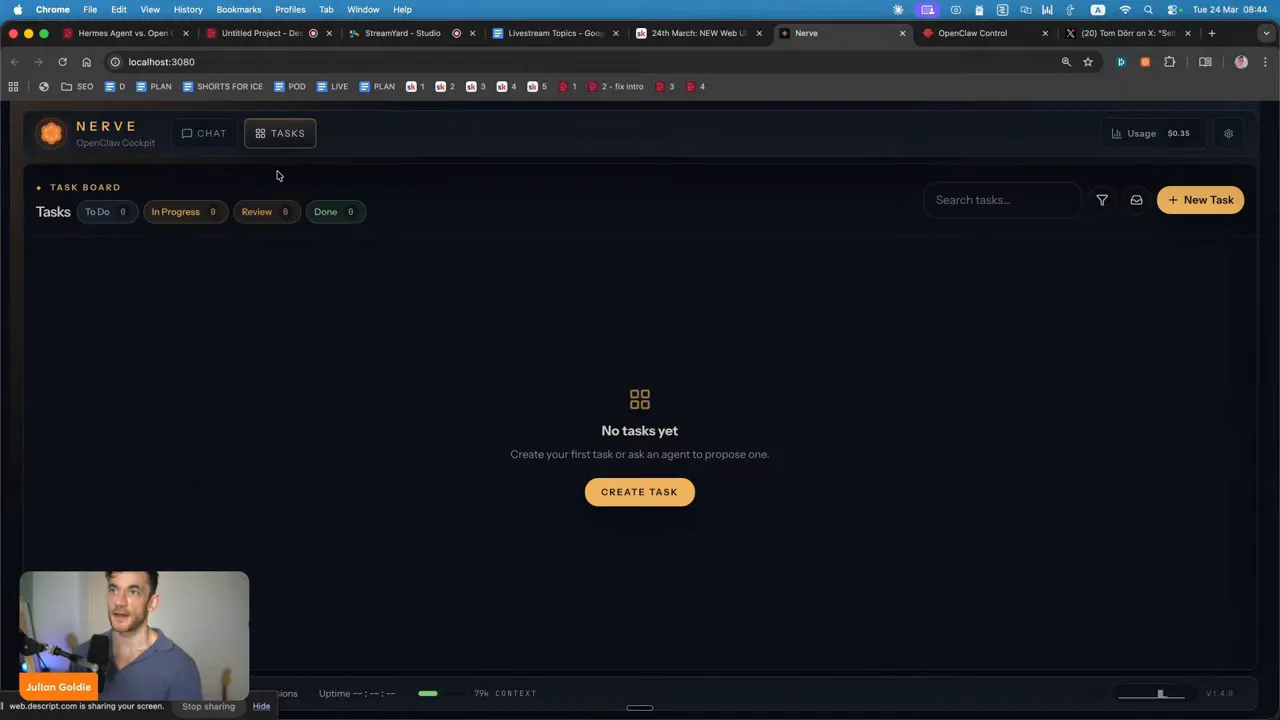
Task: Open the Chrome profile avatar
Action: [1241, 62]
